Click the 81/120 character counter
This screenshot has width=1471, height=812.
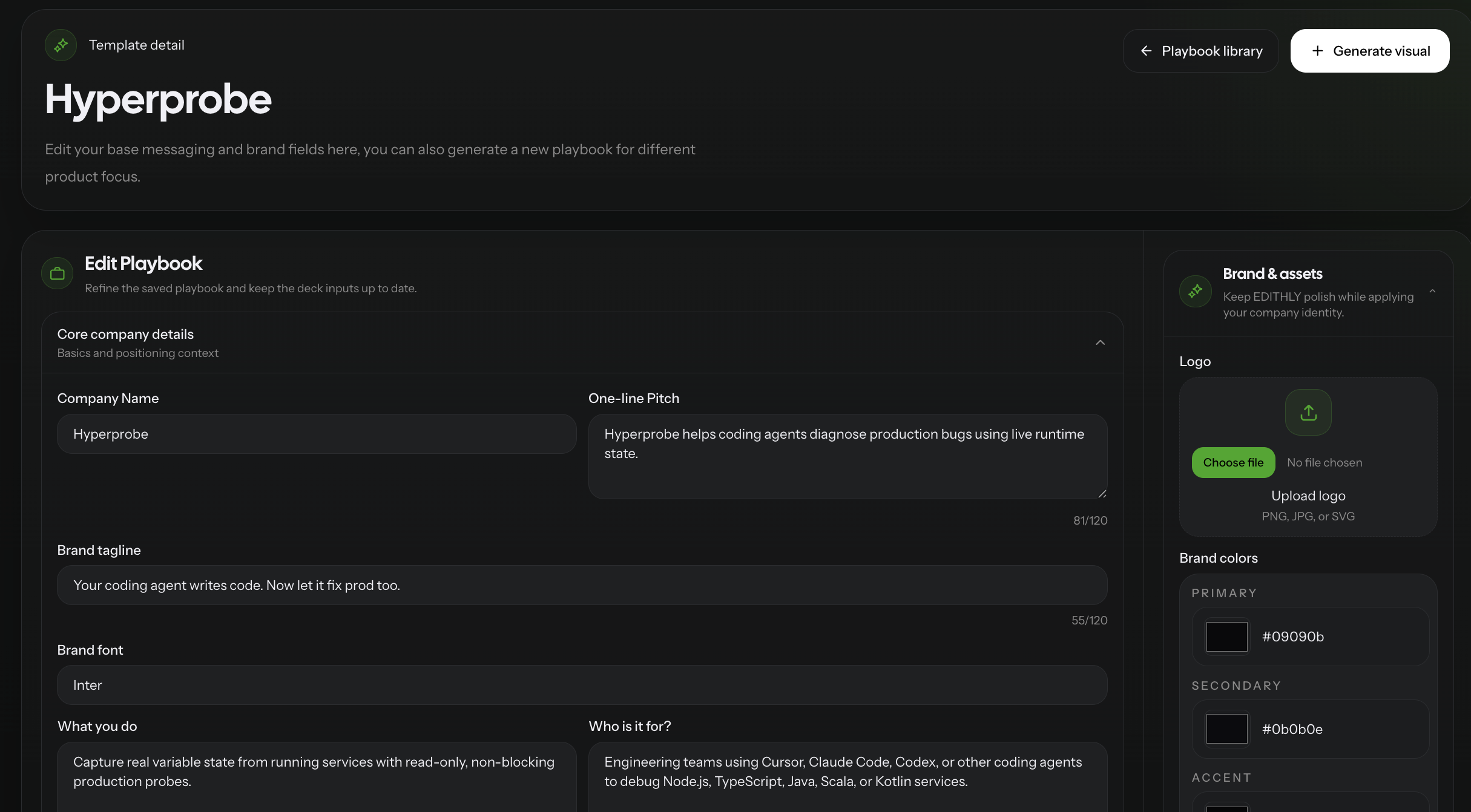tap(1090, 520)
